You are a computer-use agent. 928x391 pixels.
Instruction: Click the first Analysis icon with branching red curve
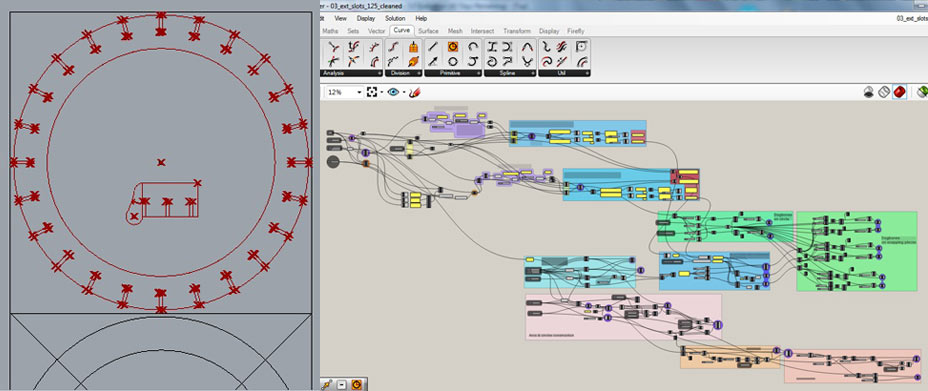[334, 47]
